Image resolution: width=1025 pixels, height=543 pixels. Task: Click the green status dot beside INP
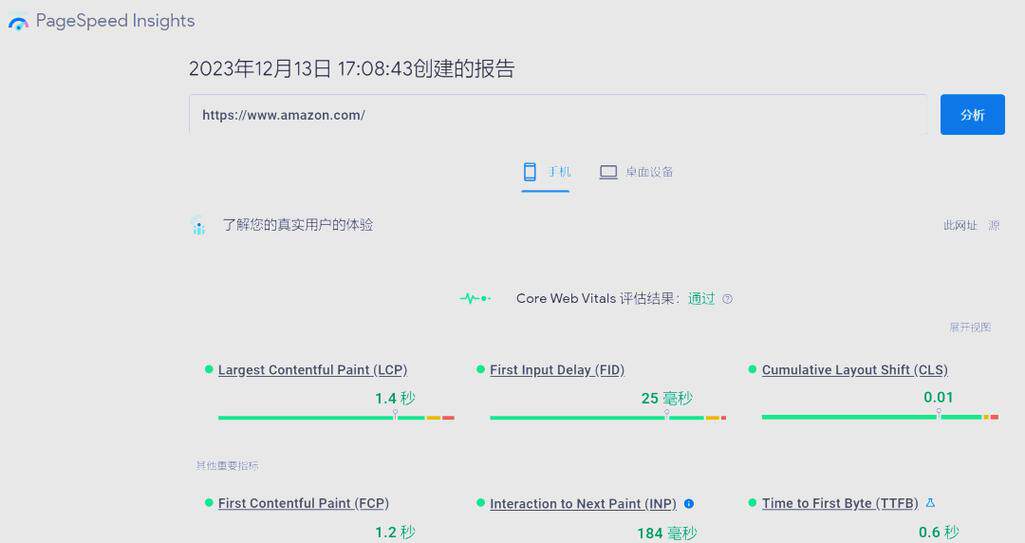click(480, 502)
